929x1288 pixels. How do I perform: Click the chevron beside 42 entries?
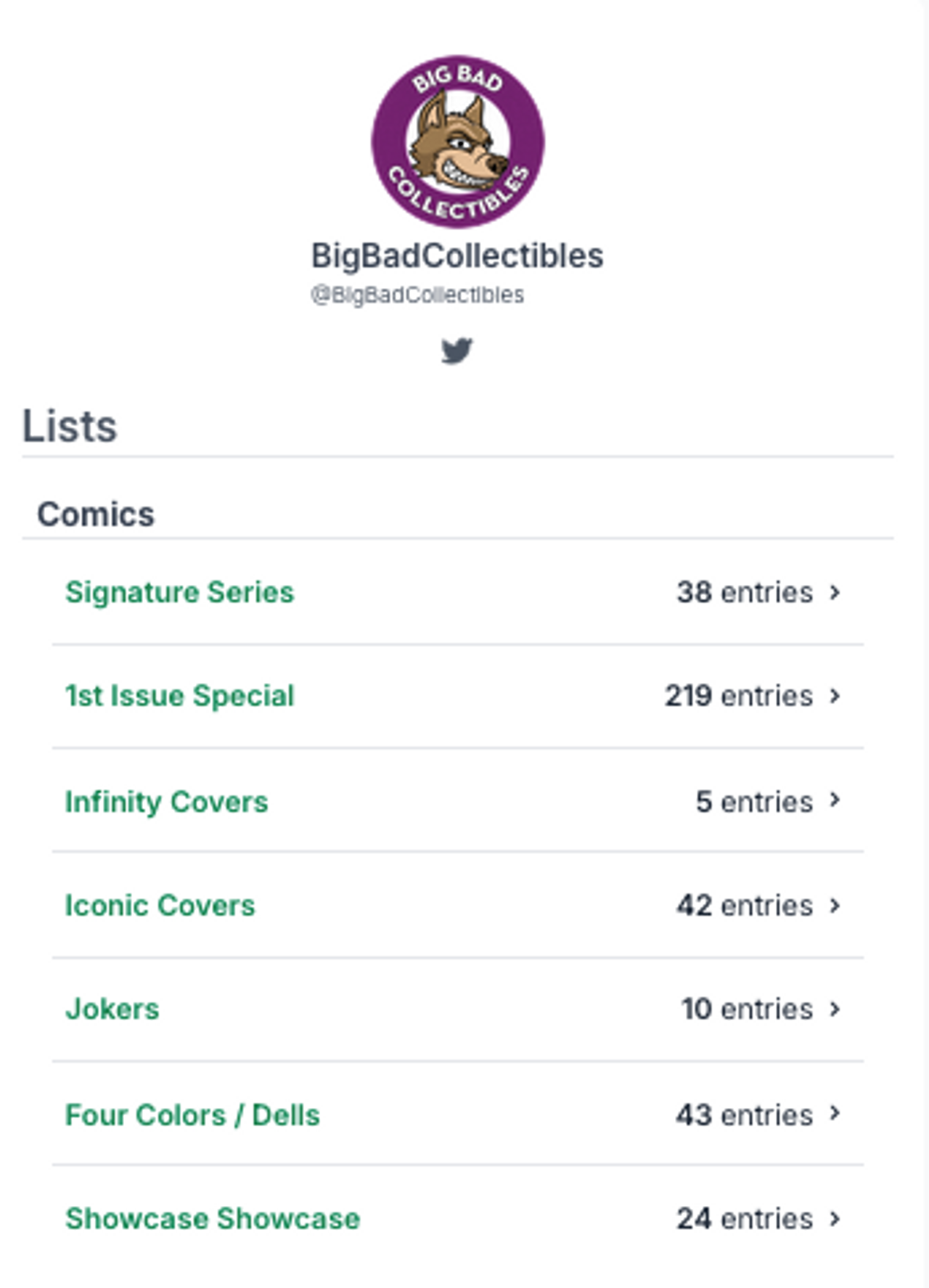[x=835, y=906]
